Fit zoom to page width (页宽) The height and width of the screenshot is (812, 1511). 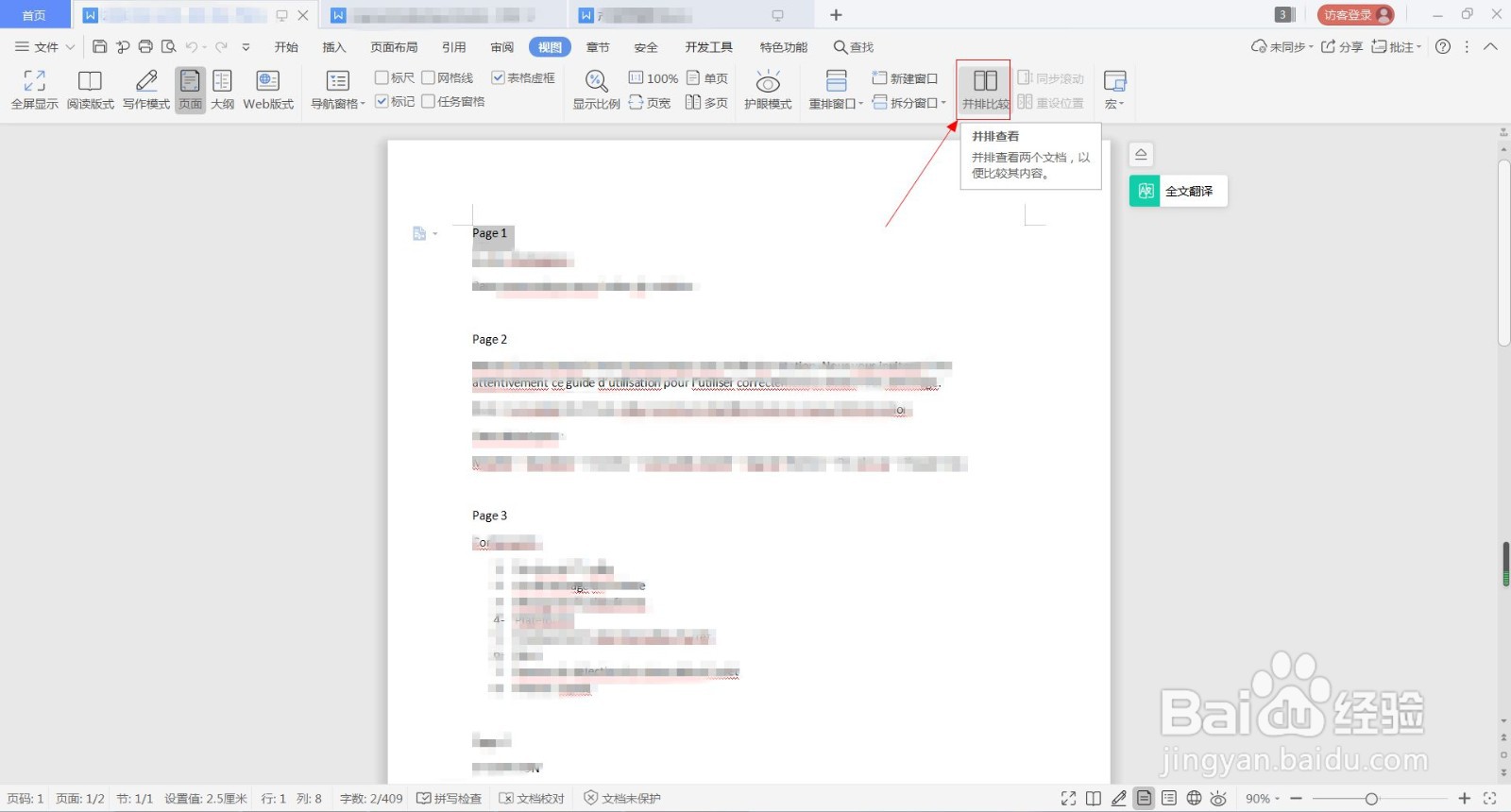(x=650, y=103)
